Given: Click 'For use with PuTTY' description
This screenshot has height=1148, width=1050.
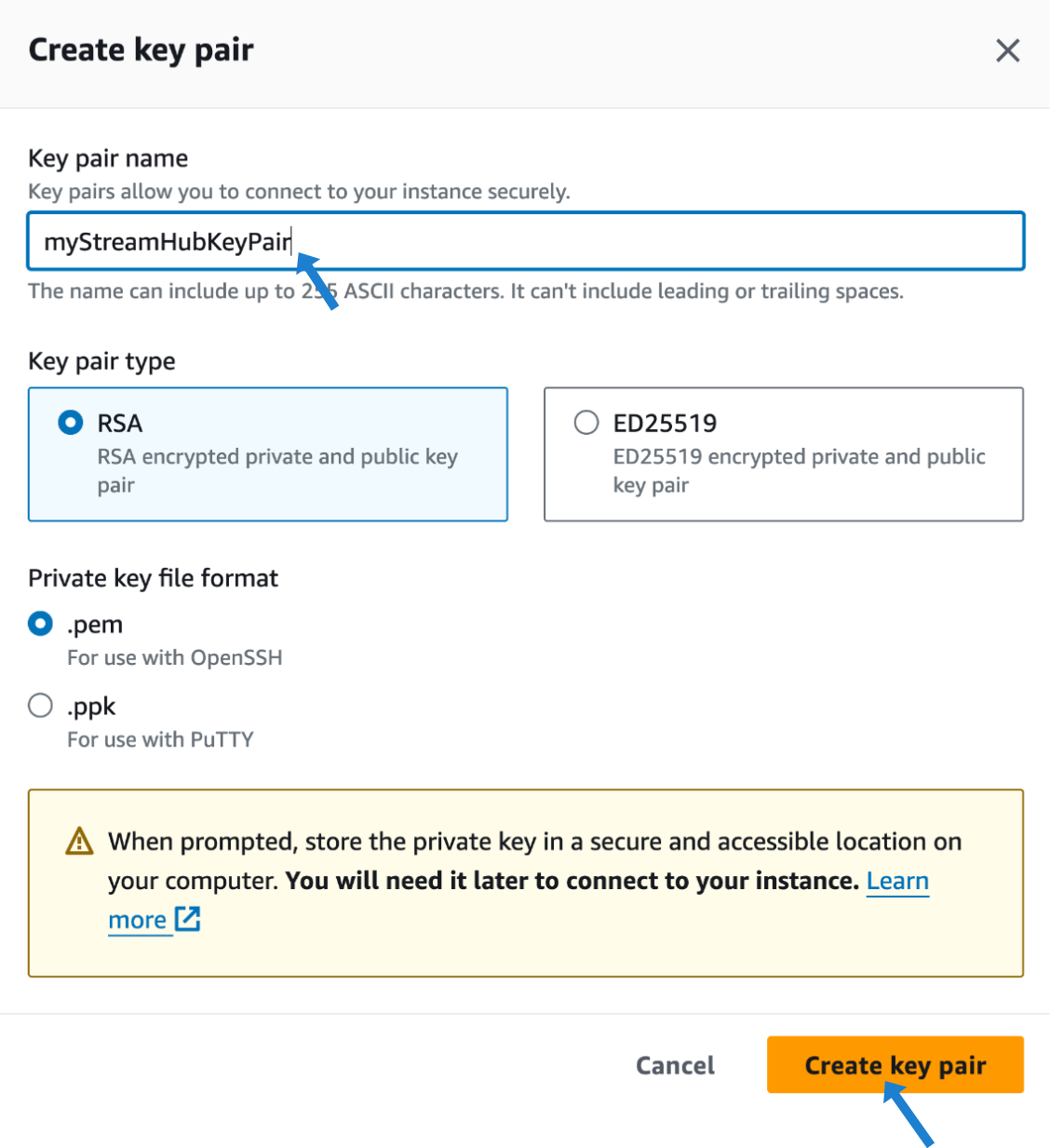Looking at the screenshot, I should pos(160,739).
